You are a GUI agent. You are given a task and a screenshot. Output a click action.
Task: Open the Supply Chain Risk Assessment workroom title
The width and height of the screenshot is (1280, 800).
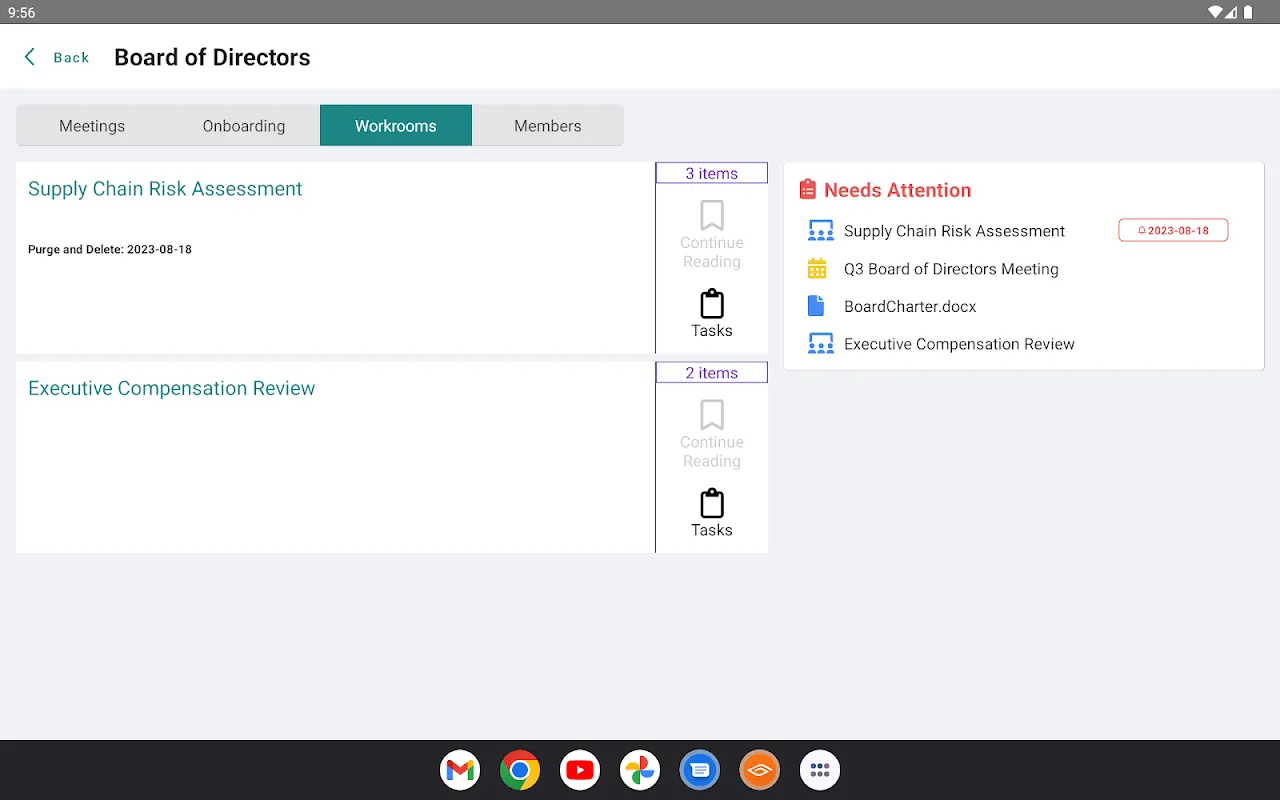coord(165,189)
